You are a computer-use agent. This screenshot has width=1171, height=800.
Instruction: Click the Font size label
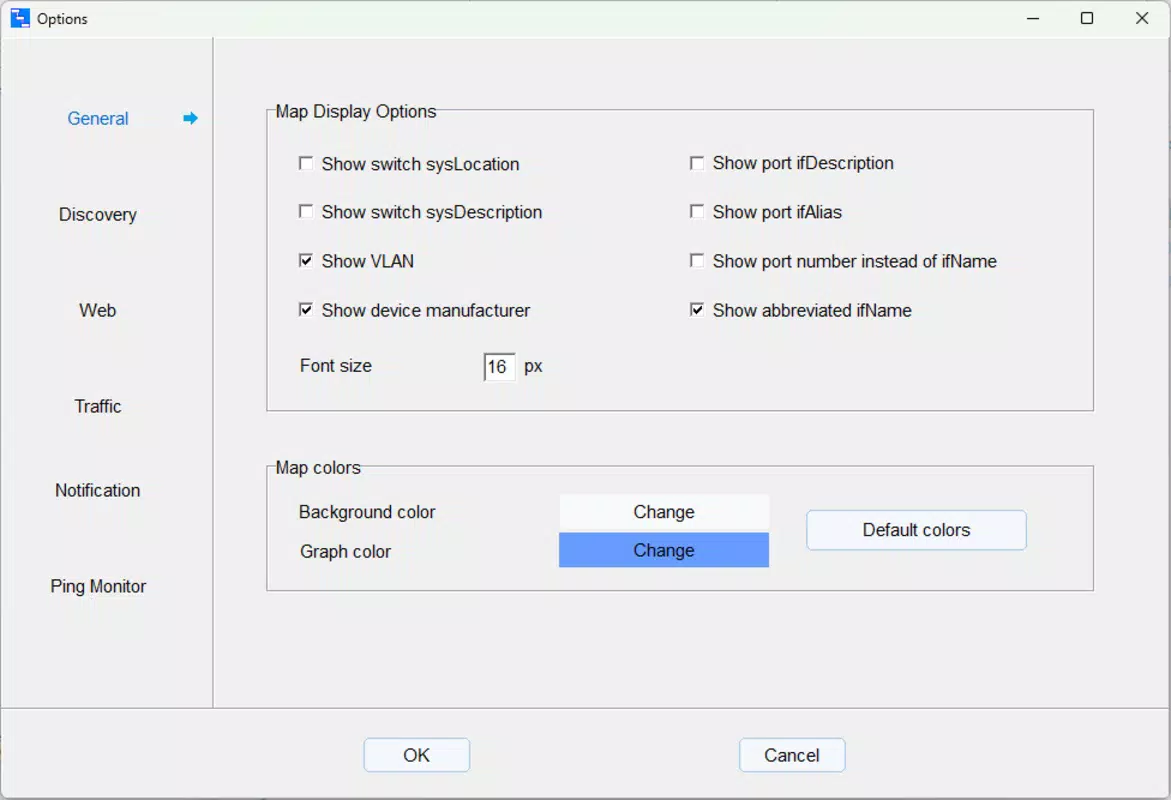pos(336,365)
